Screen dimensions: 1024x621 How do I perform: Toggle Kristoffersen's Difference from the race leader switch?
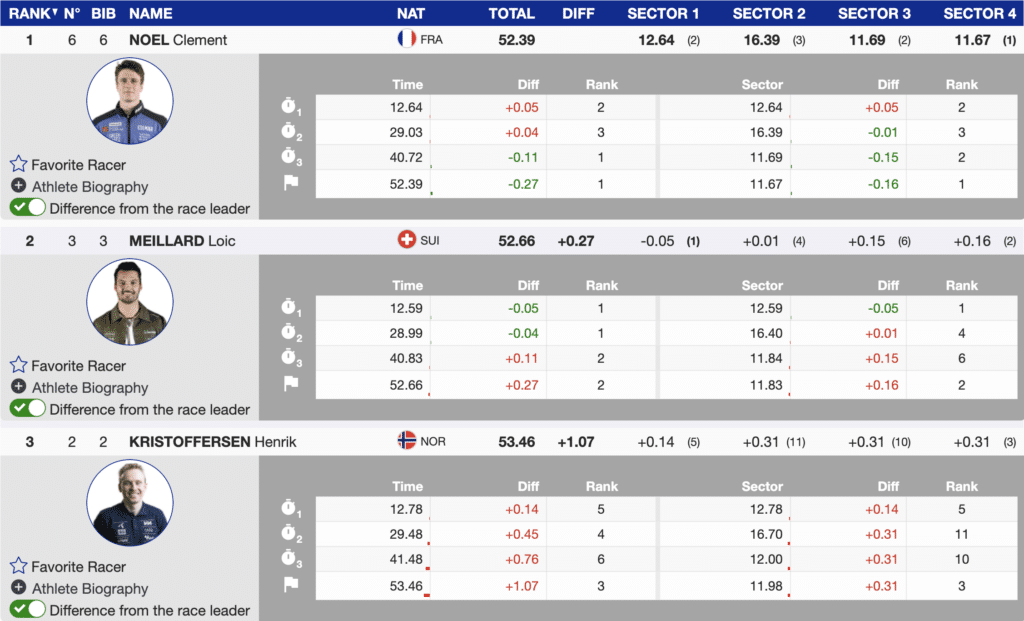click(28, 609)
